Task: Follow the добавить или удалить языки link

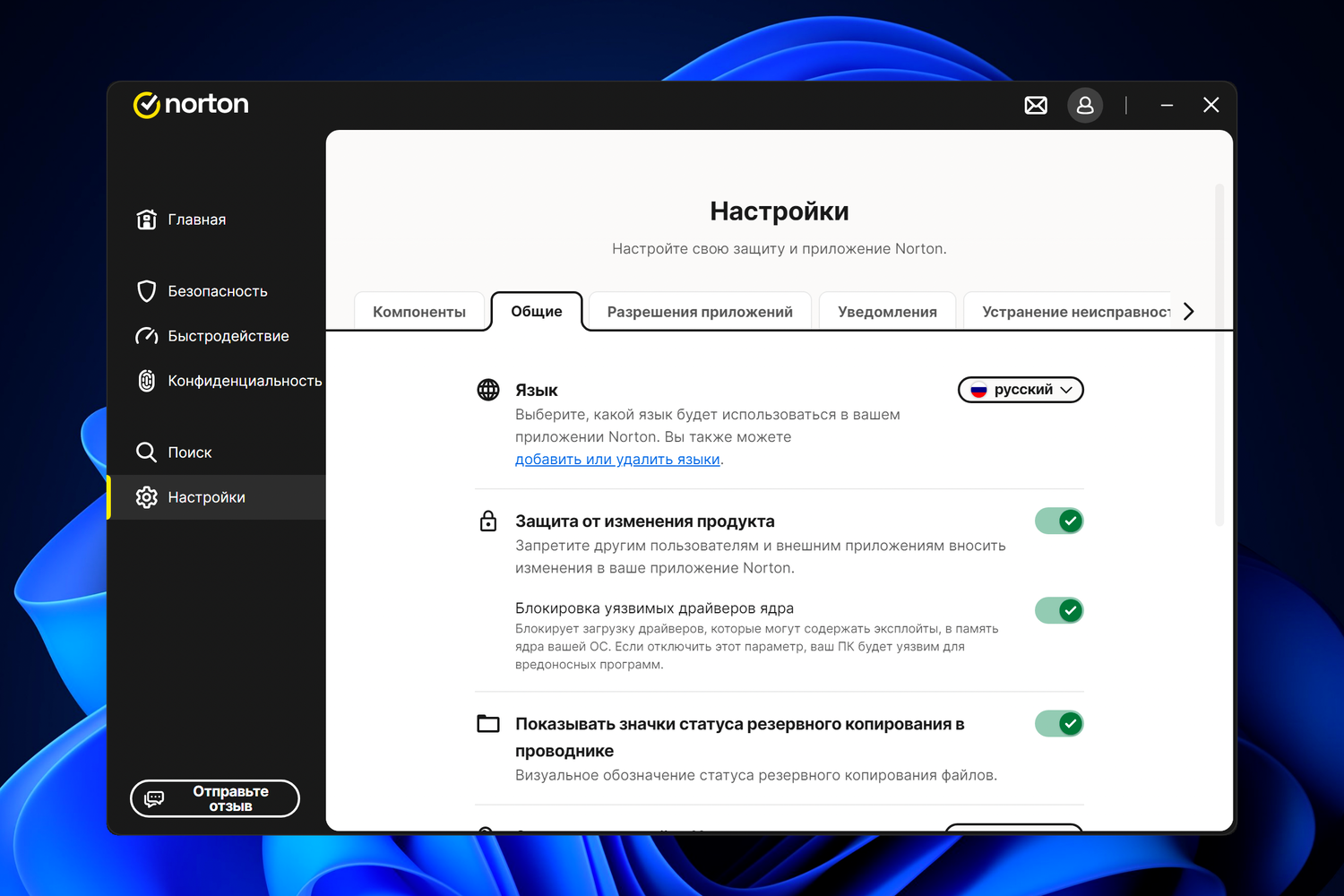Action: click(617, 460)
